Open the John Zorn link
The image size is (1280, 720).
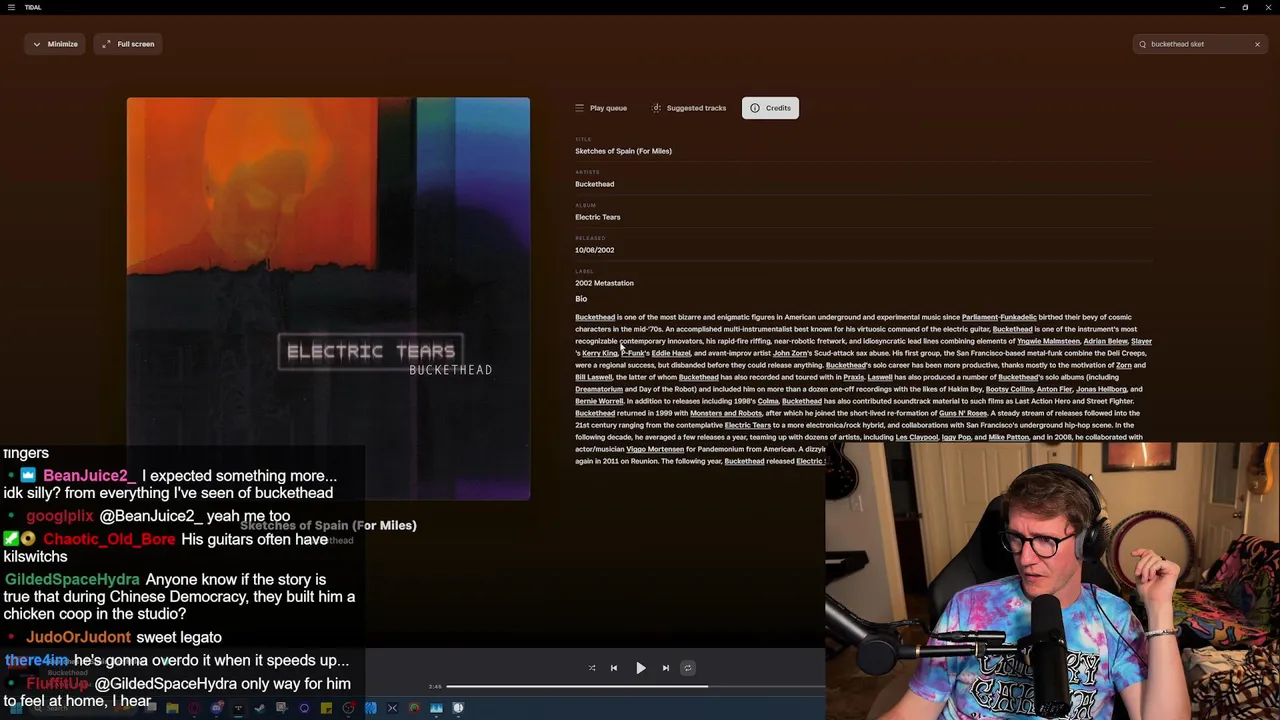tap(790, 353)
